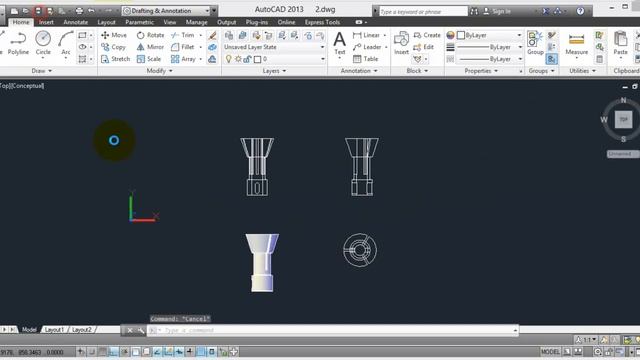Click the Array tool
The width and height of the screenshot is (640, 360).
(183, 59)
